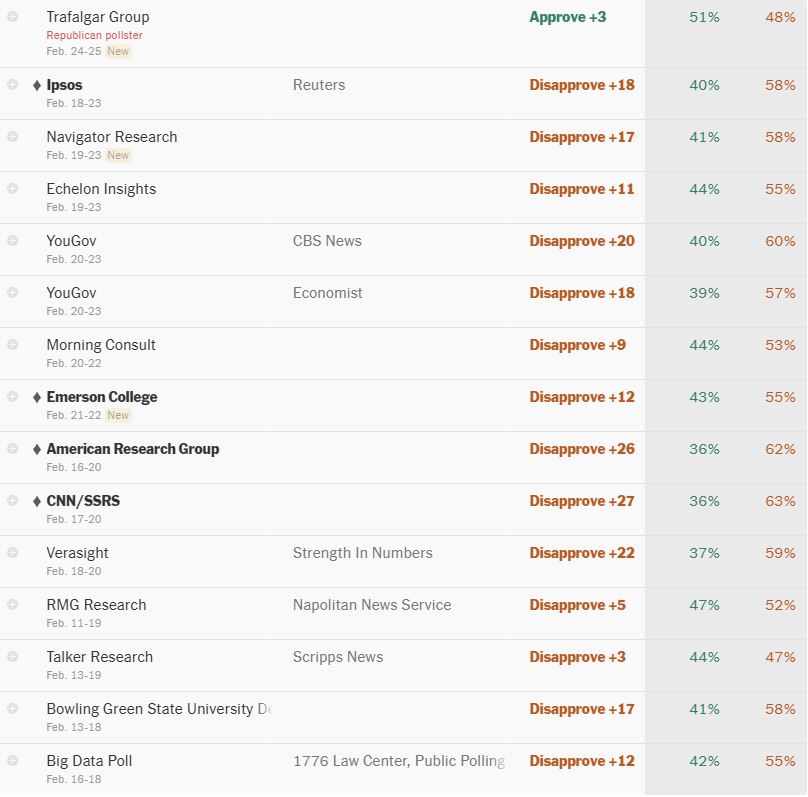This screenshot has height=797, width=808.
Task: Expand the YouGov CBS News poll row
Action: click(x=12, y=240)
